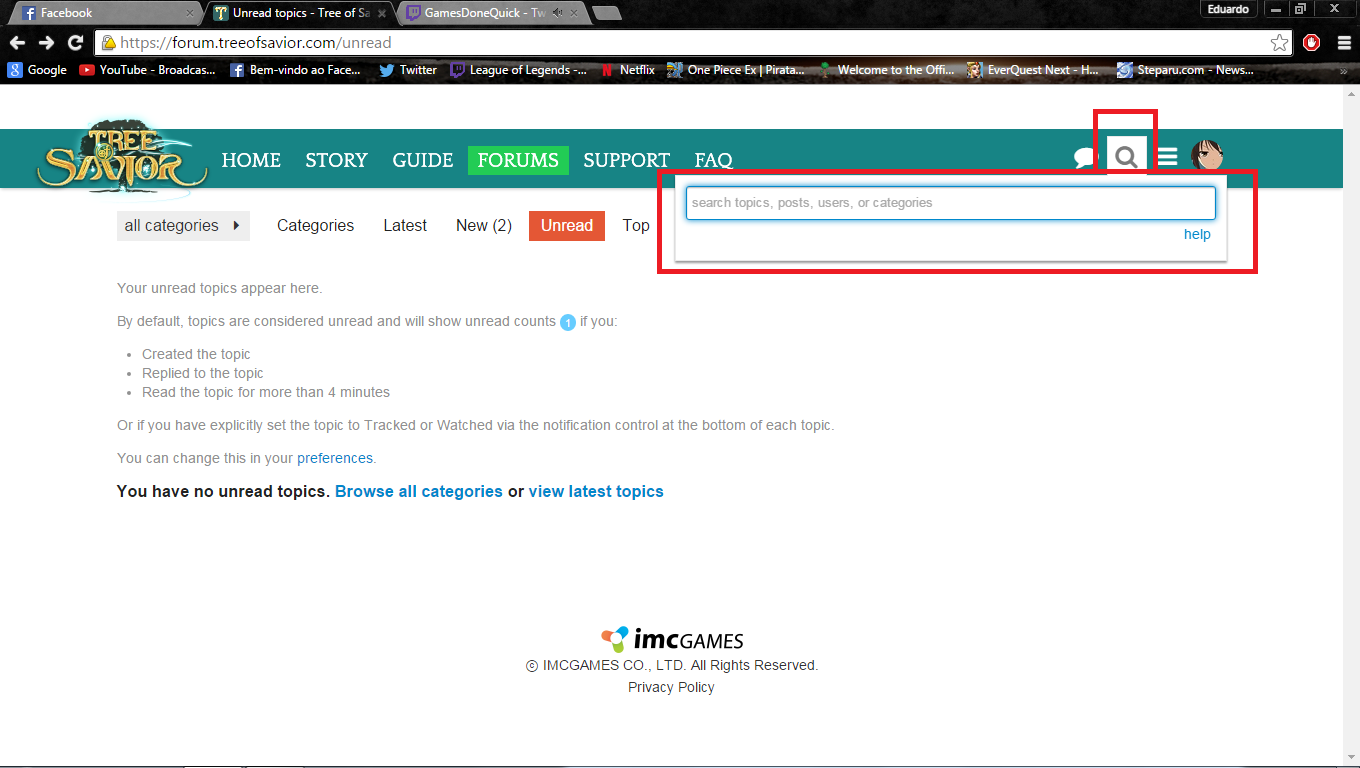Select the Latest topics tab

[405, 226]
